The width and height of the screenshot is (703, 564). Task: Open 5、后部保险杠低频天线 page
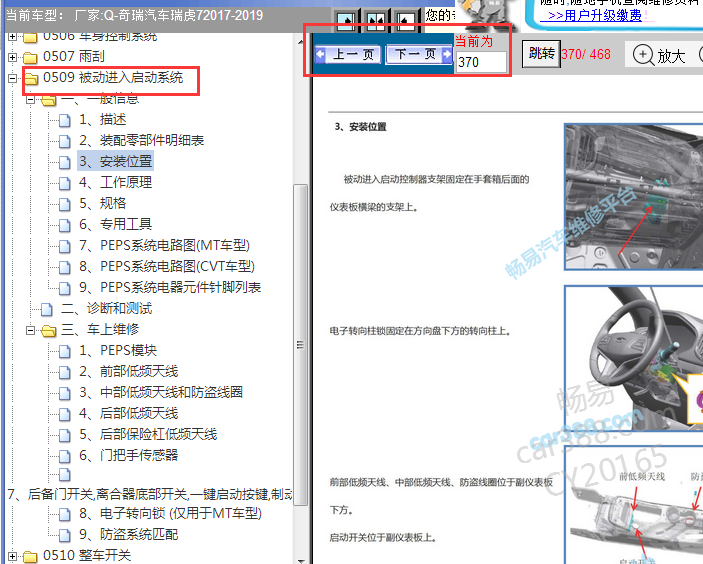tap(148, 434)
